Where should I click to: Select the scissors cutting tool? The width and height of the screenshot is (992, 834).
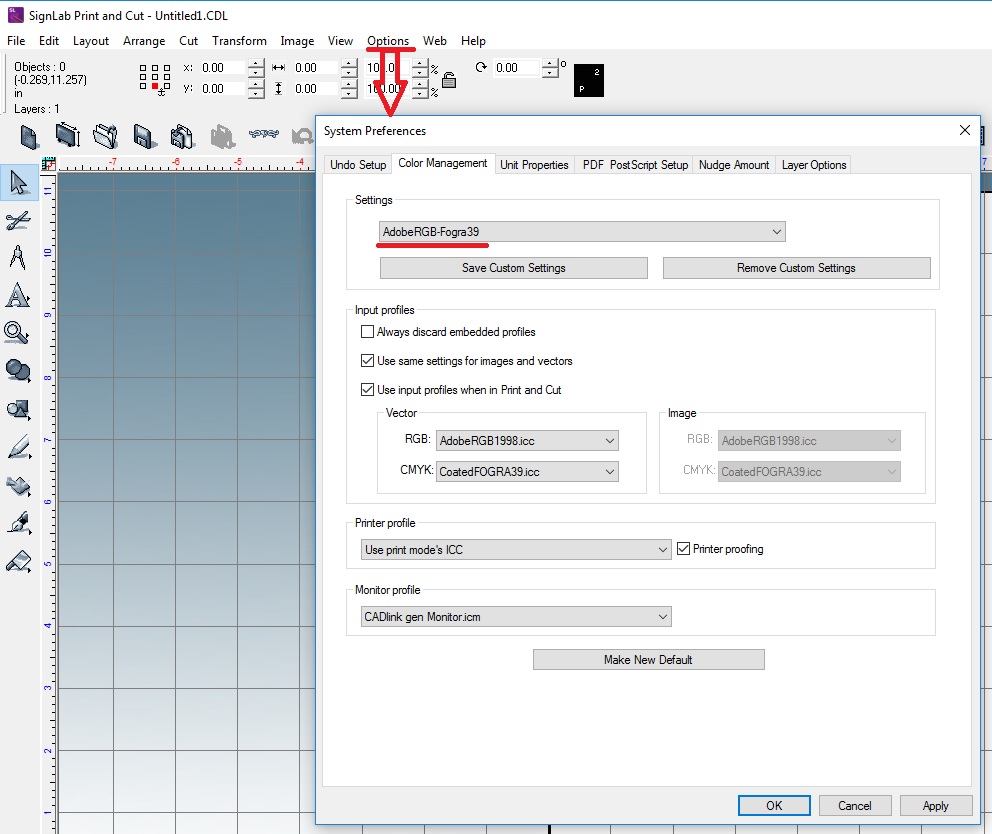pyautogui.click(x=18, y=221)
